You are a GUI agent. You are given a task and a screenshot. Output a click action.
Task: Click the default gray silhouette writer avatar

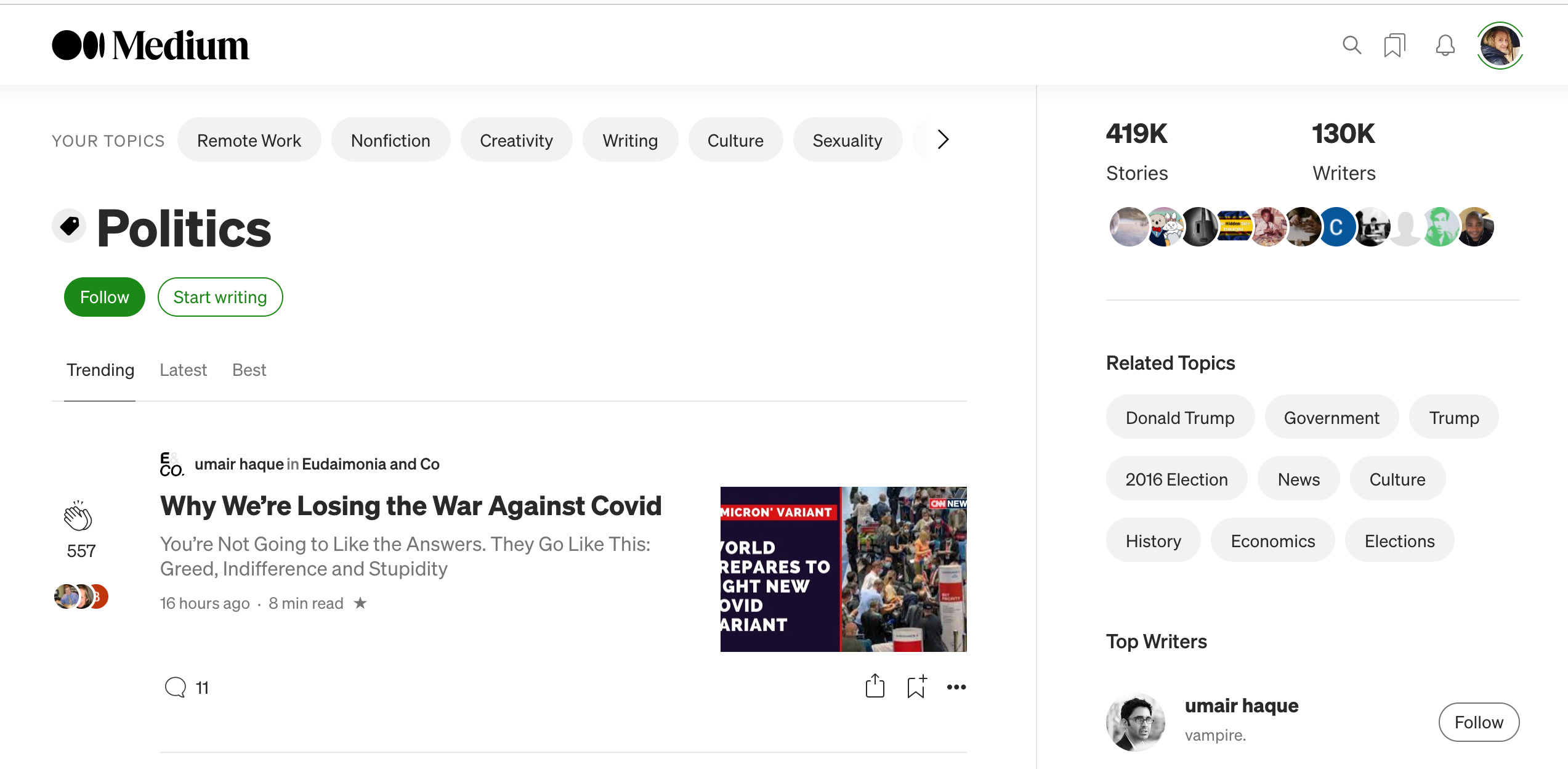pyautogui.click(x=1405, y=227)
